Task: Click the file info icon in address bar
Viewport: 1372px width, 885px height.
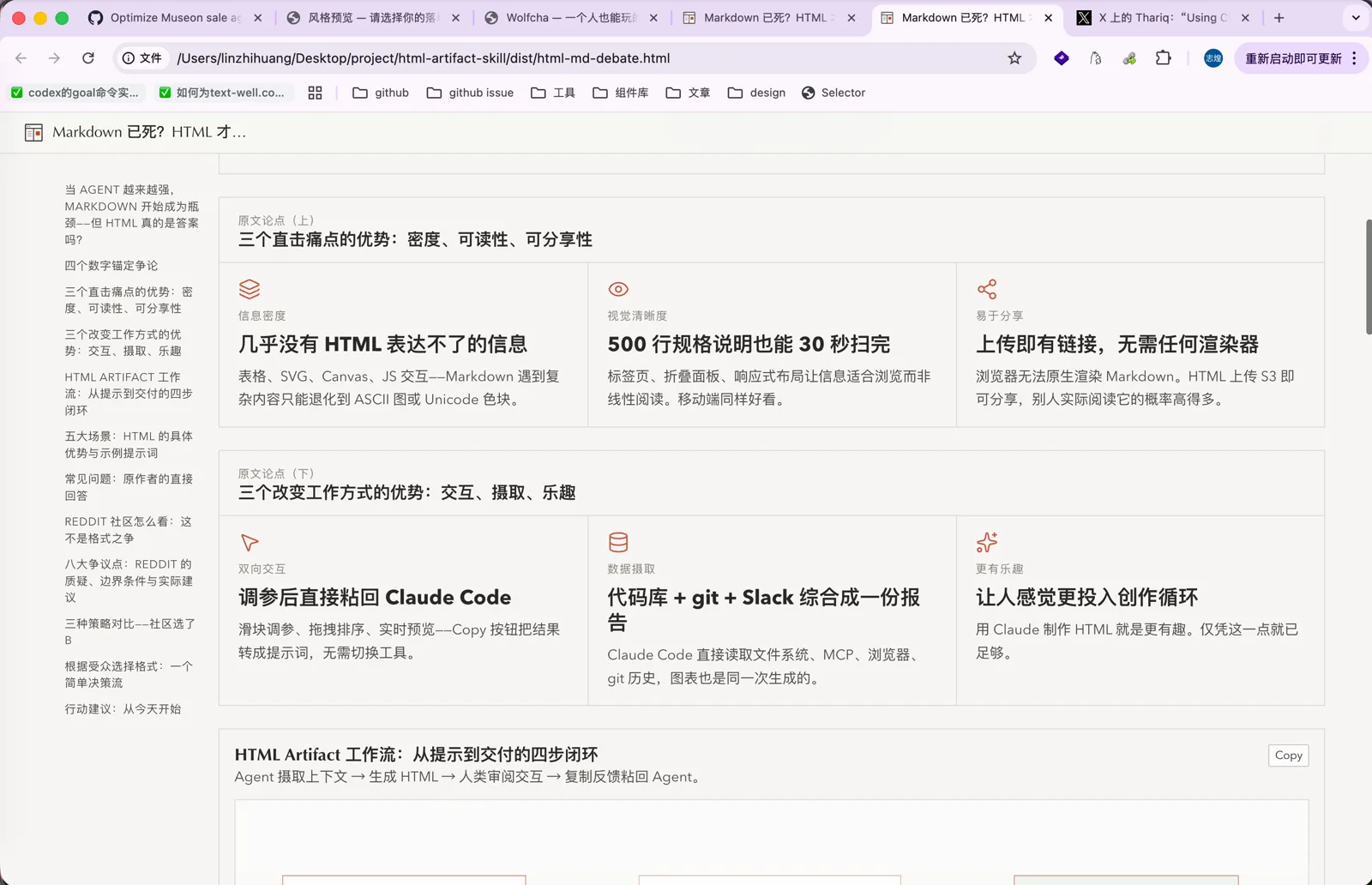Action: 141,58
